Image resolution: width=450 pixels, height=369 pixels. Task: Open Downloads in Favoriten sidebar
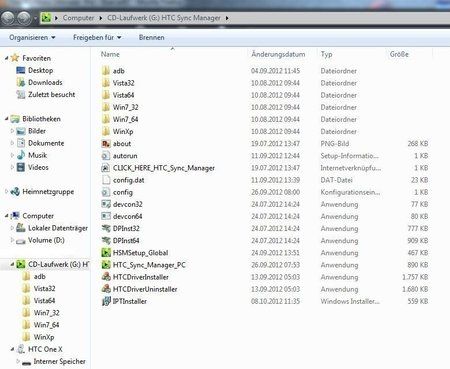[x=45, y=82]
